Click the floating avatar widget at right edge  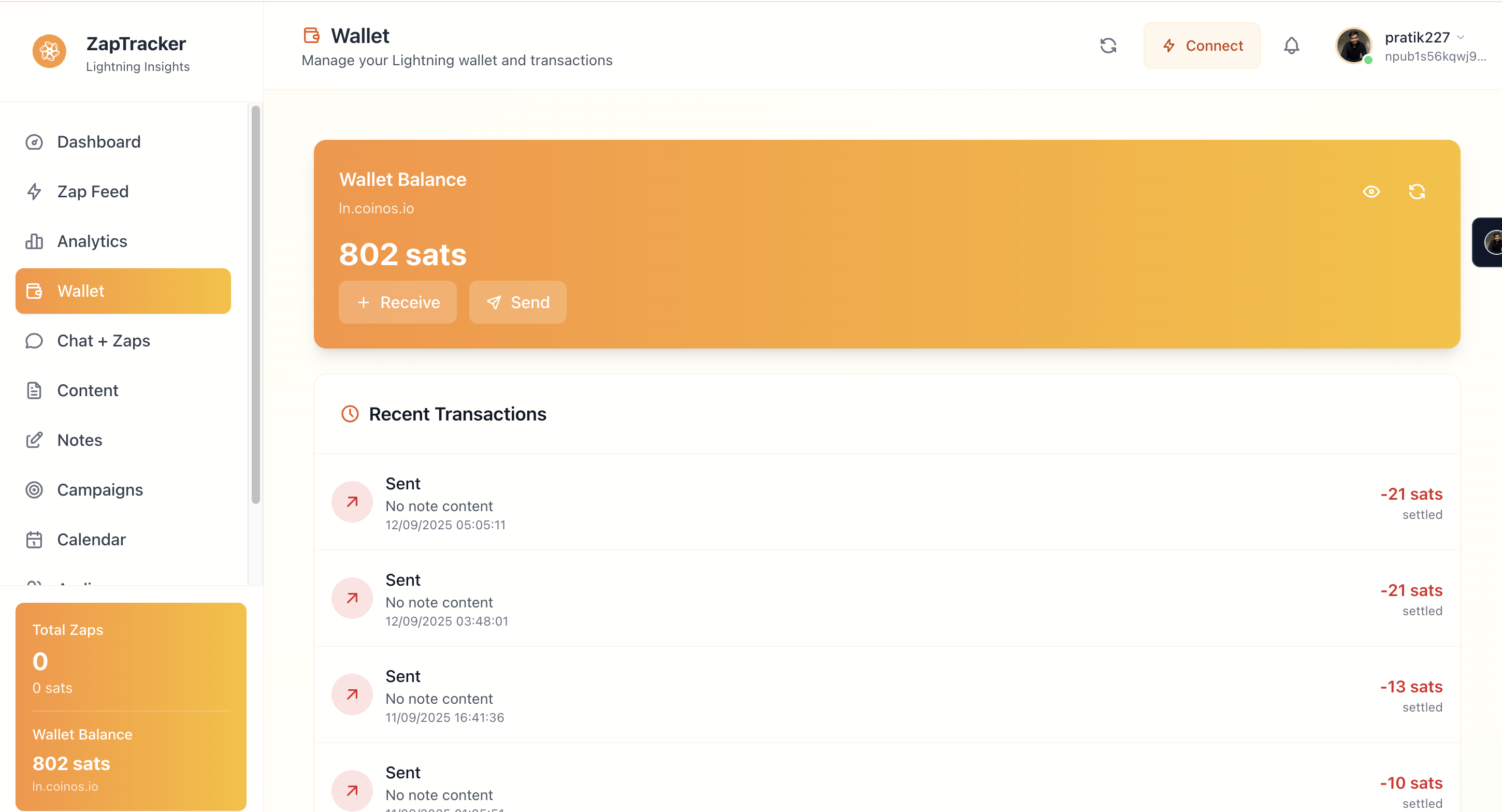(x=1487, y=242)
